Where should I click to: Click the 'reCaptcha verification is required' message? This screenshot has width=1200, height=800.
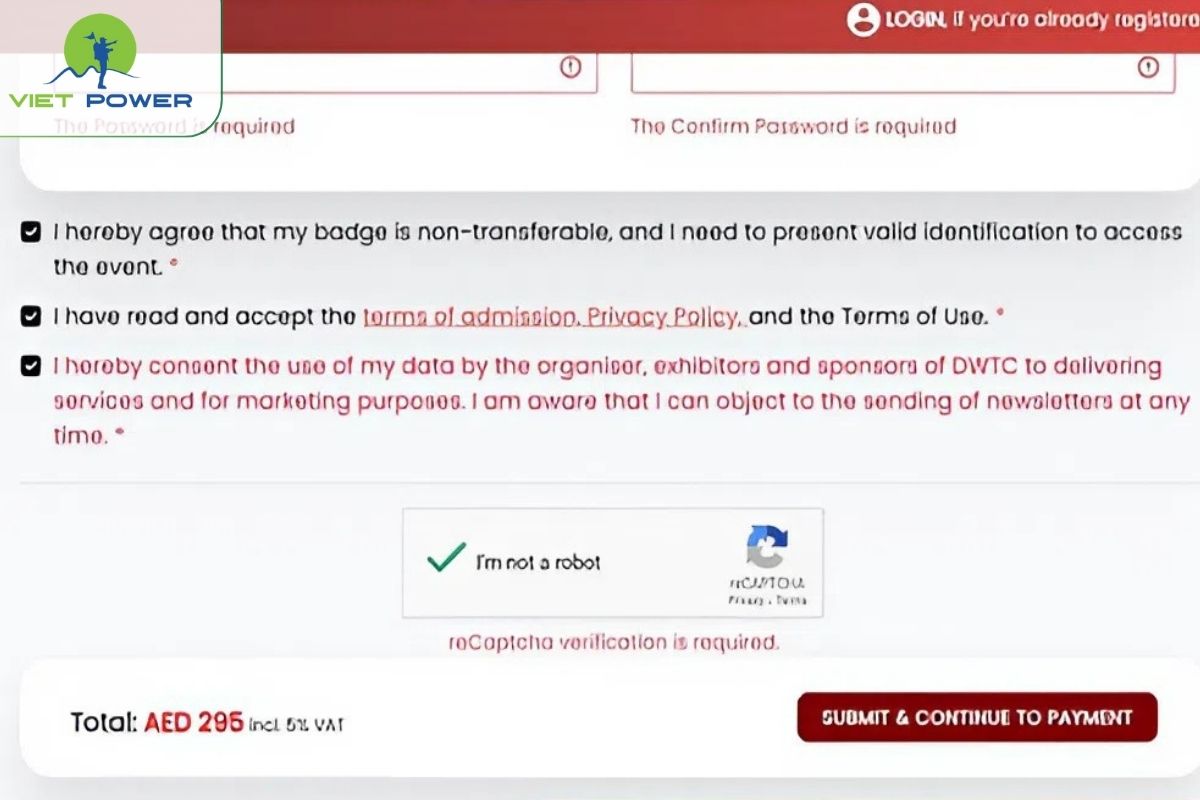613,643
